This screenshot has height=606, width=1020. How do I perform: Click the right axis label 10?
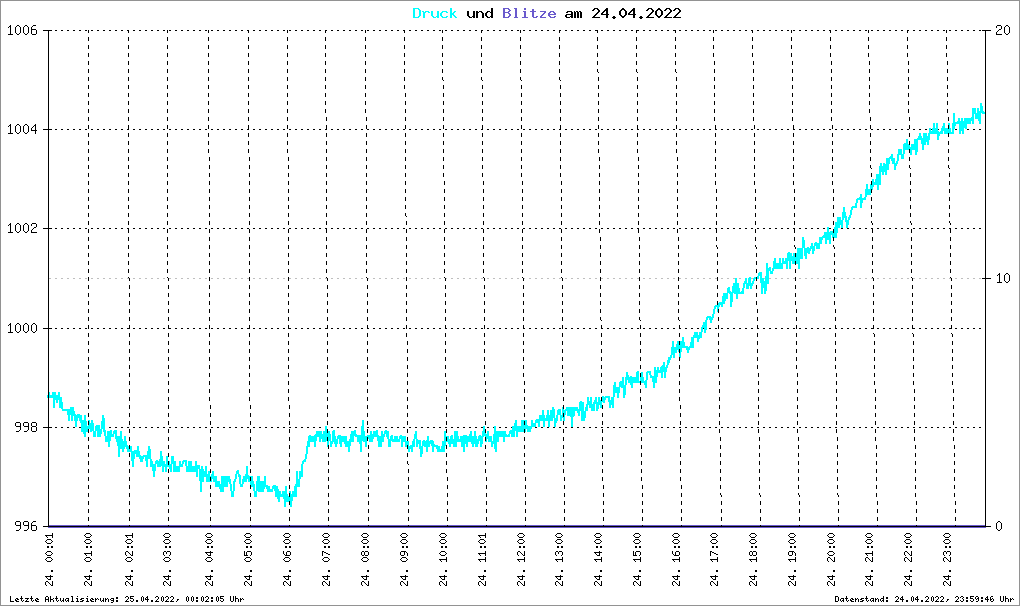click(1003, 278)
